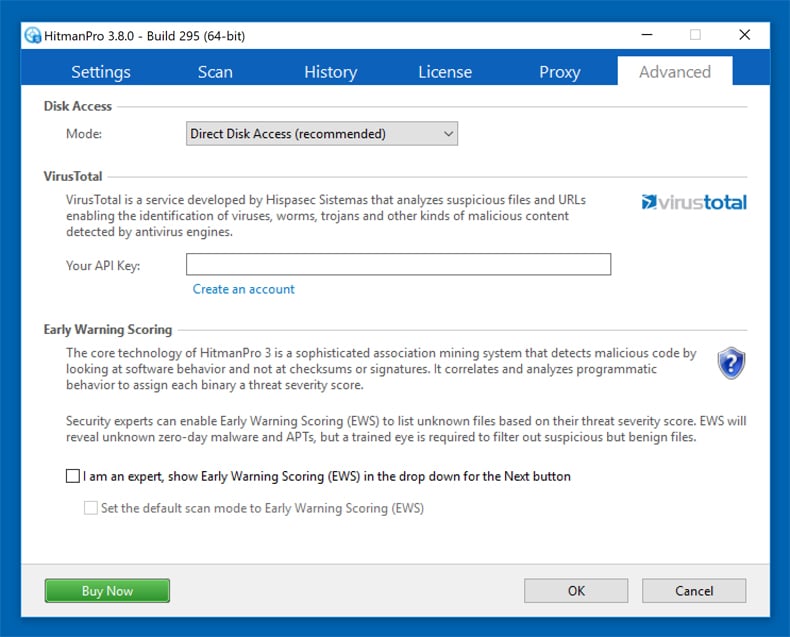Click the Disk Access section heading
The width and height of the screenshot is (790, 637).
pyautogui.click(x=78, y=106)
